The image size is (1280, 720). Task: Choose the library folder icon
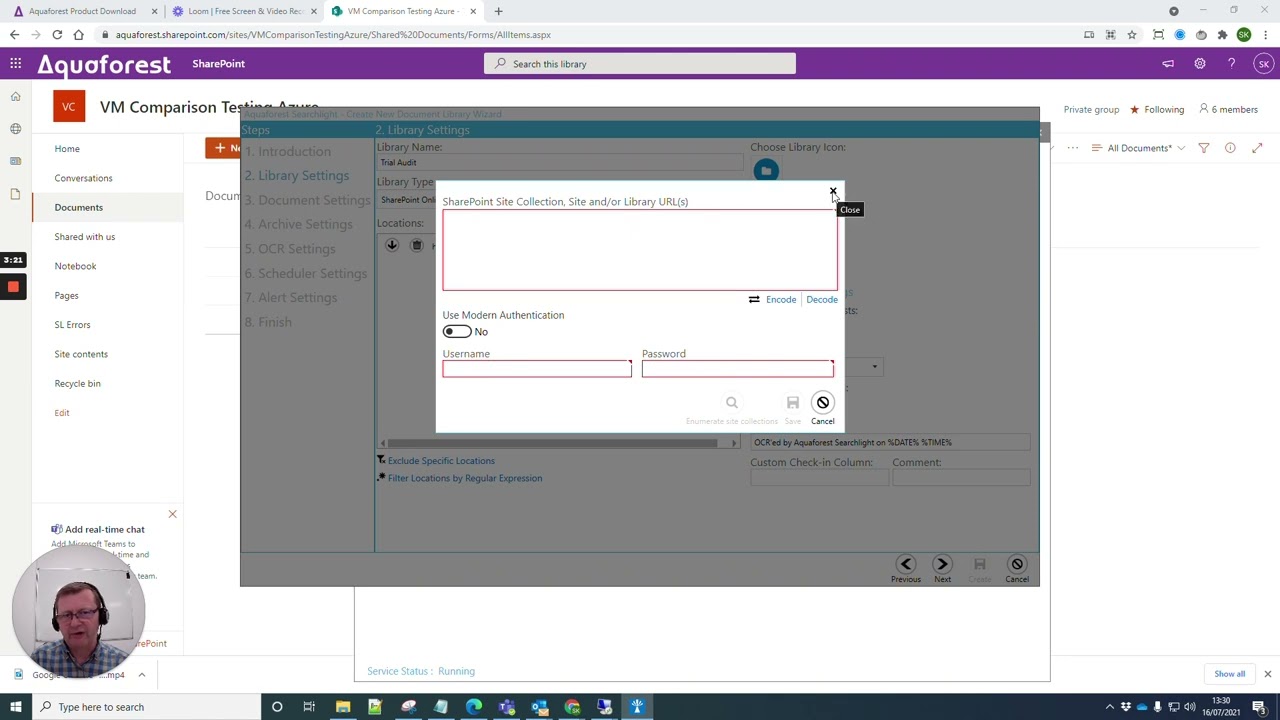point(766,171)
